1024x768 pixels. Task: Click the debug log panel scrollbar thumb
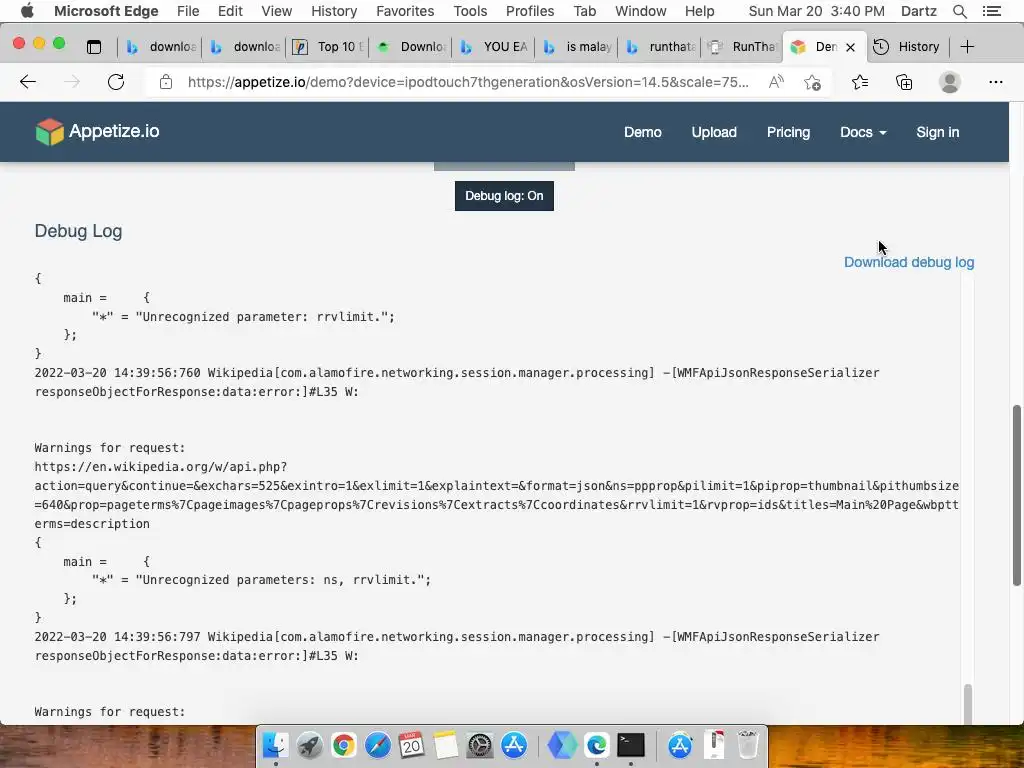point(968,704)
